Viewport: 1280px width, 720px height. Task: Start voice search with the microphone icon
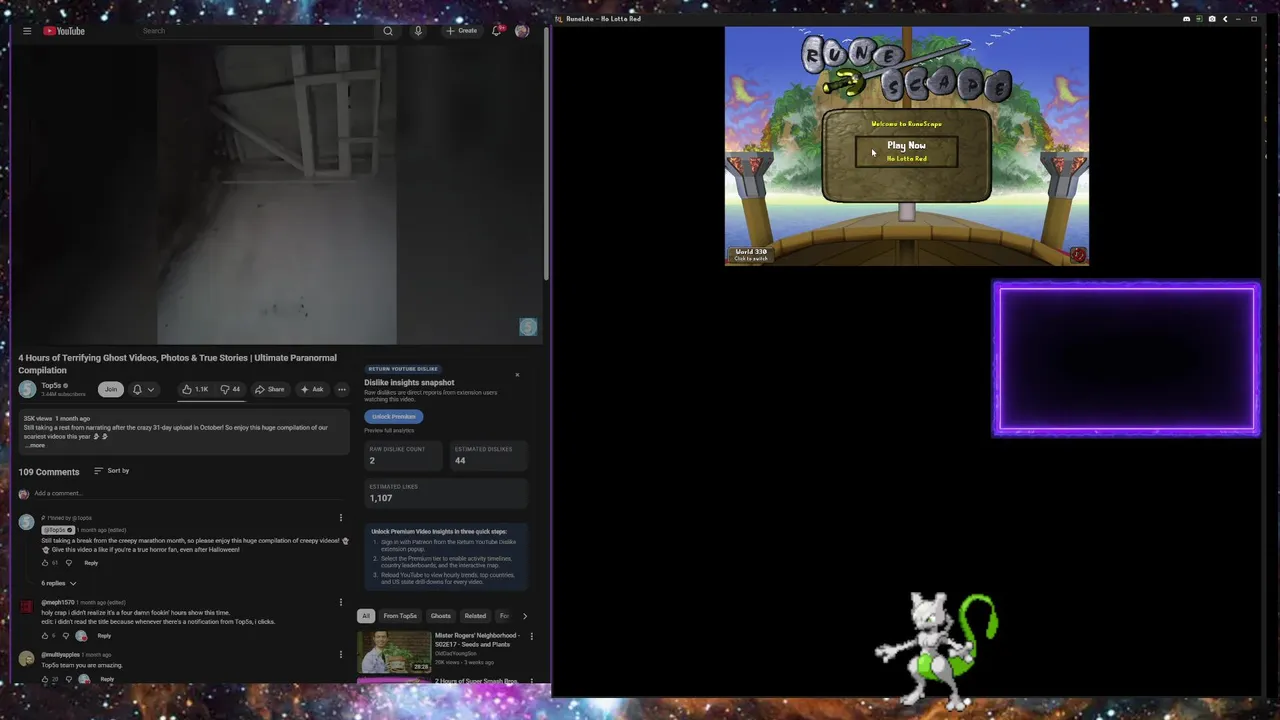(x=418, y=31)
